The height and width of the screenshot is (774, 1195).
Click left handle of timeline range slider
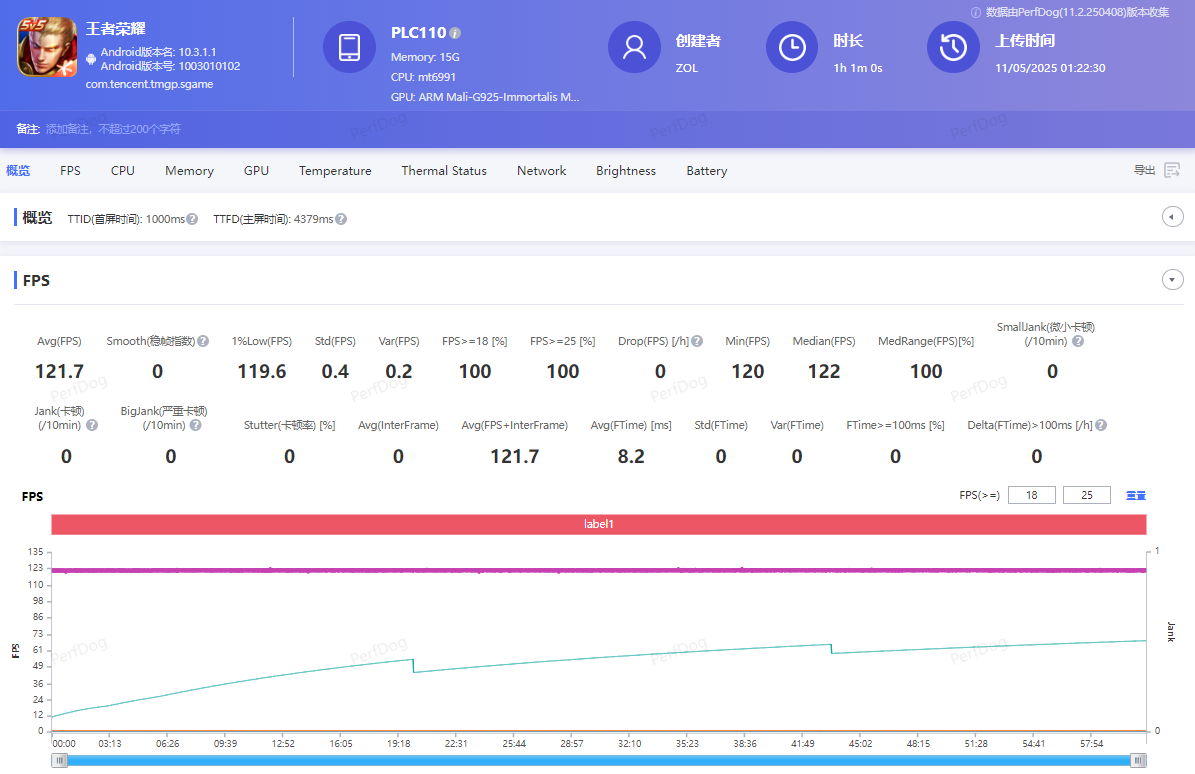coord(61,761)
